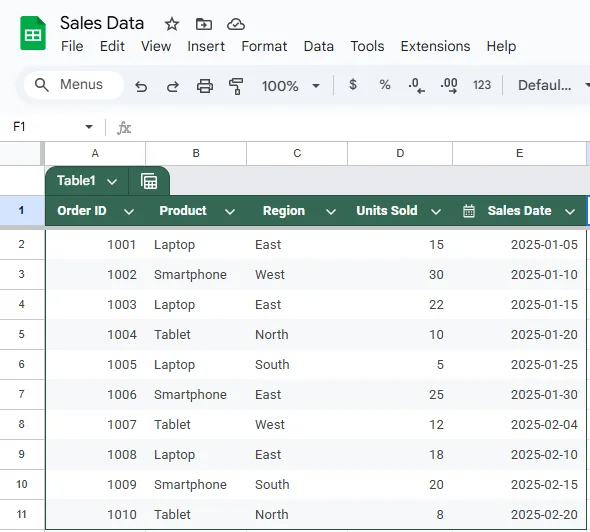Image resolution: width=590 pixels, height=532 pixels.
Task: Select Units Sold value 20
Action: pos(400,485)
